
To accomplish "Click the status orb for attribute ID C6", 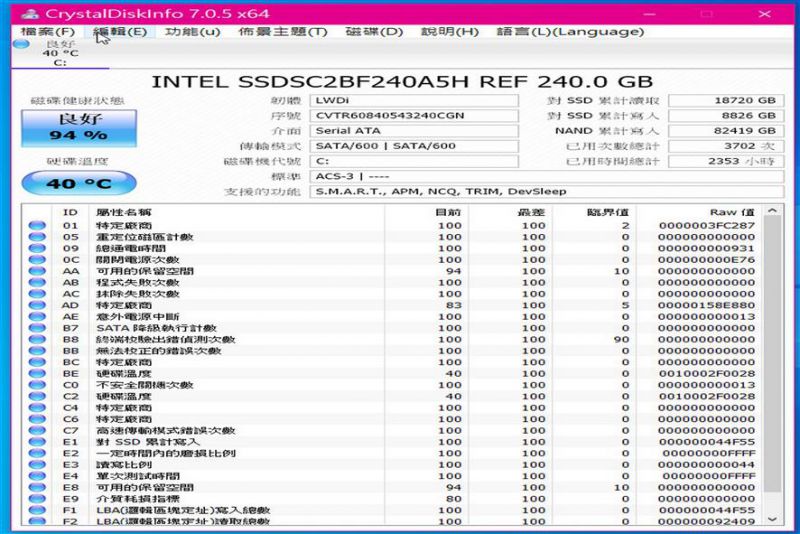I will [37, 419].
